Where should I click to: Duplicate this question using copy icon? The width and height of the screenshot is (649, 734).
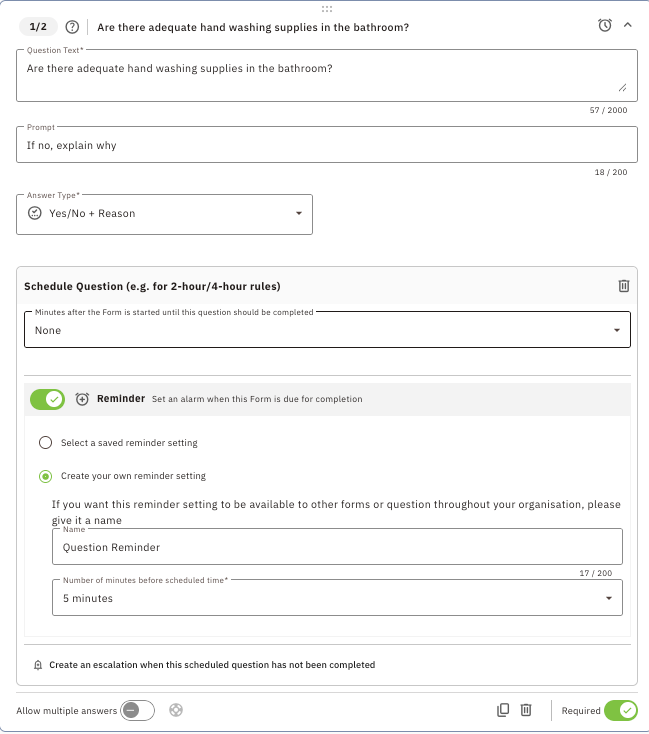tap(503, 711)
